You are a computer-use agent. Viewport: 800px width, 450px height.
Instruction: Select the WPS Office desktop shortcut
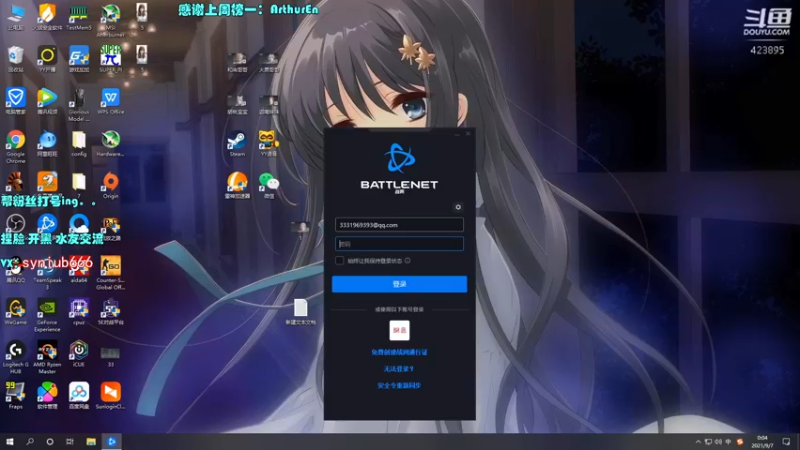[110, 101]
